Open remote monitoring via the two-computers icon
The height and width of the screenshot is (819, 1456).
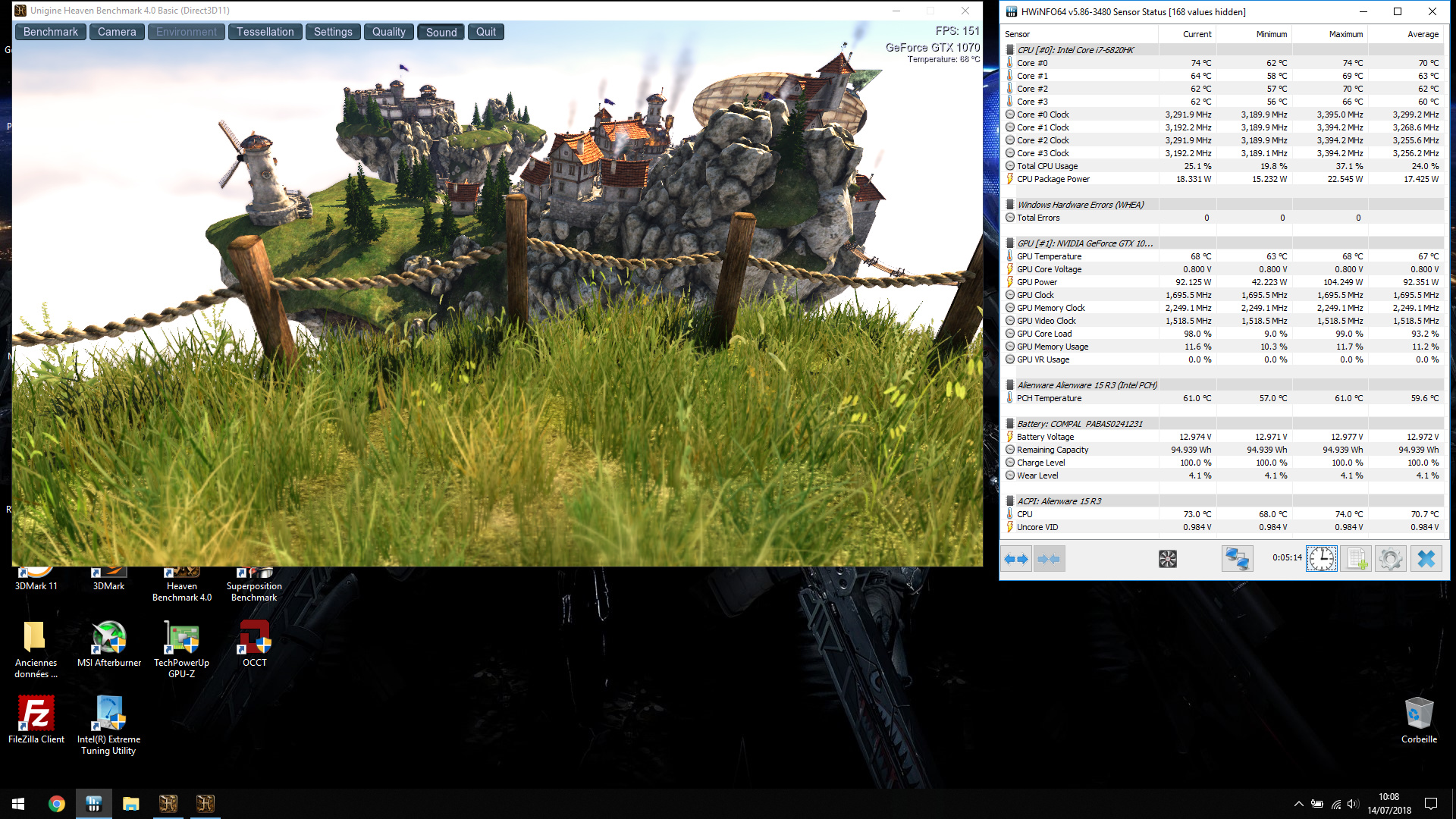tap(1237, 560)
